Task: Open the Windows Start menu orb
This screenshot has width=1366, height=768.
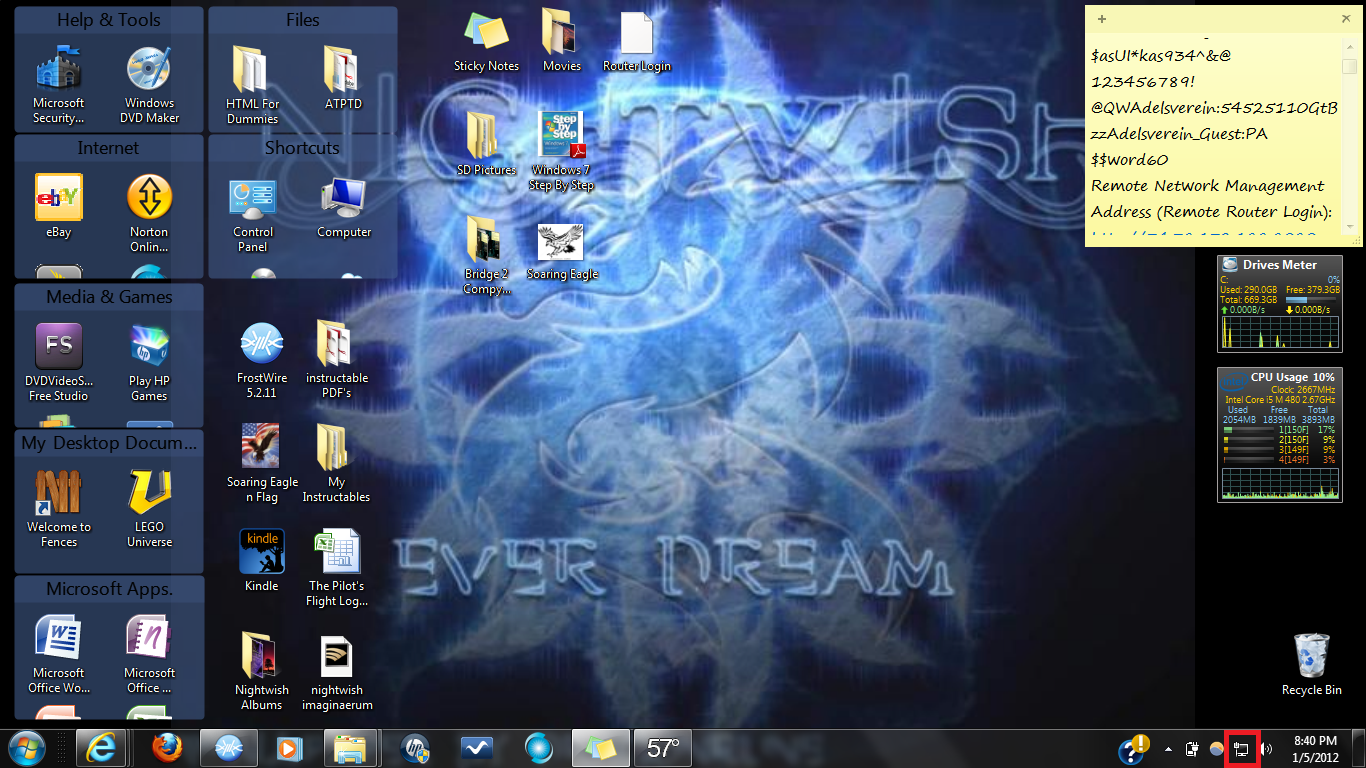Action: [x=27, y=748]
